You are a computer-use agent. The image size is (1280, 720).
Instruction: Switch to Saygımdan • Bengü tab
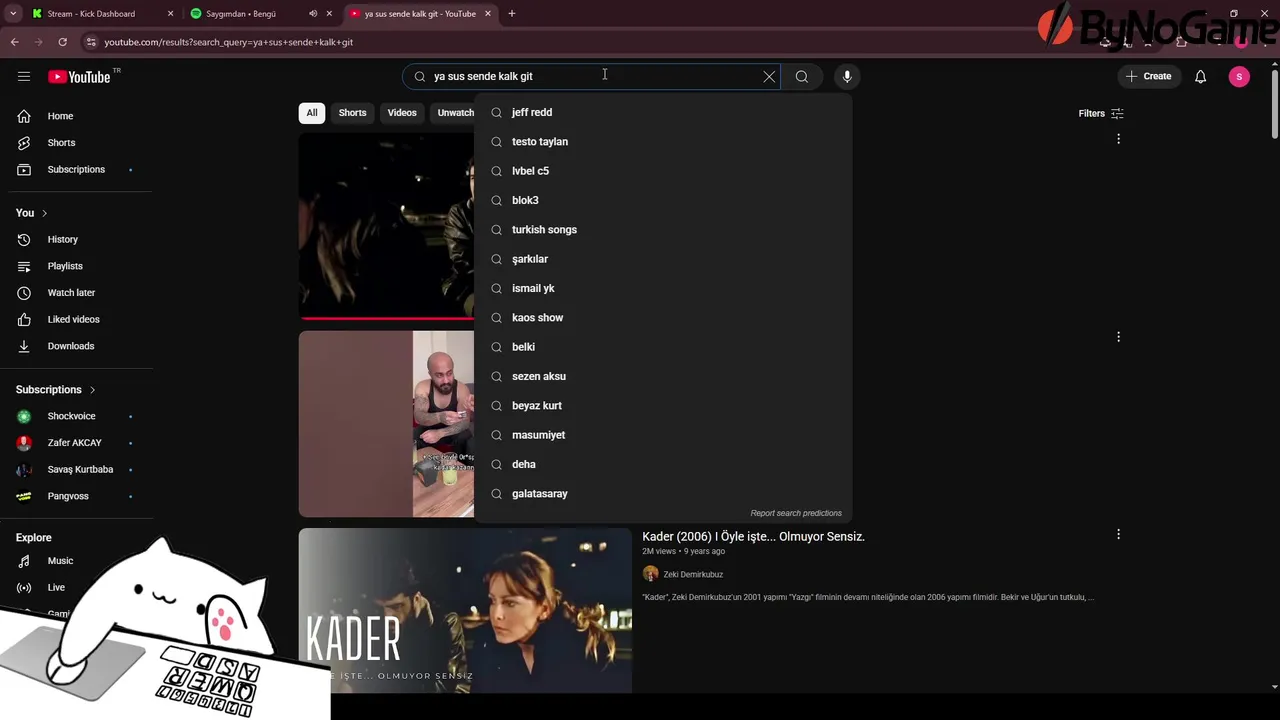(x=241, y=14)
